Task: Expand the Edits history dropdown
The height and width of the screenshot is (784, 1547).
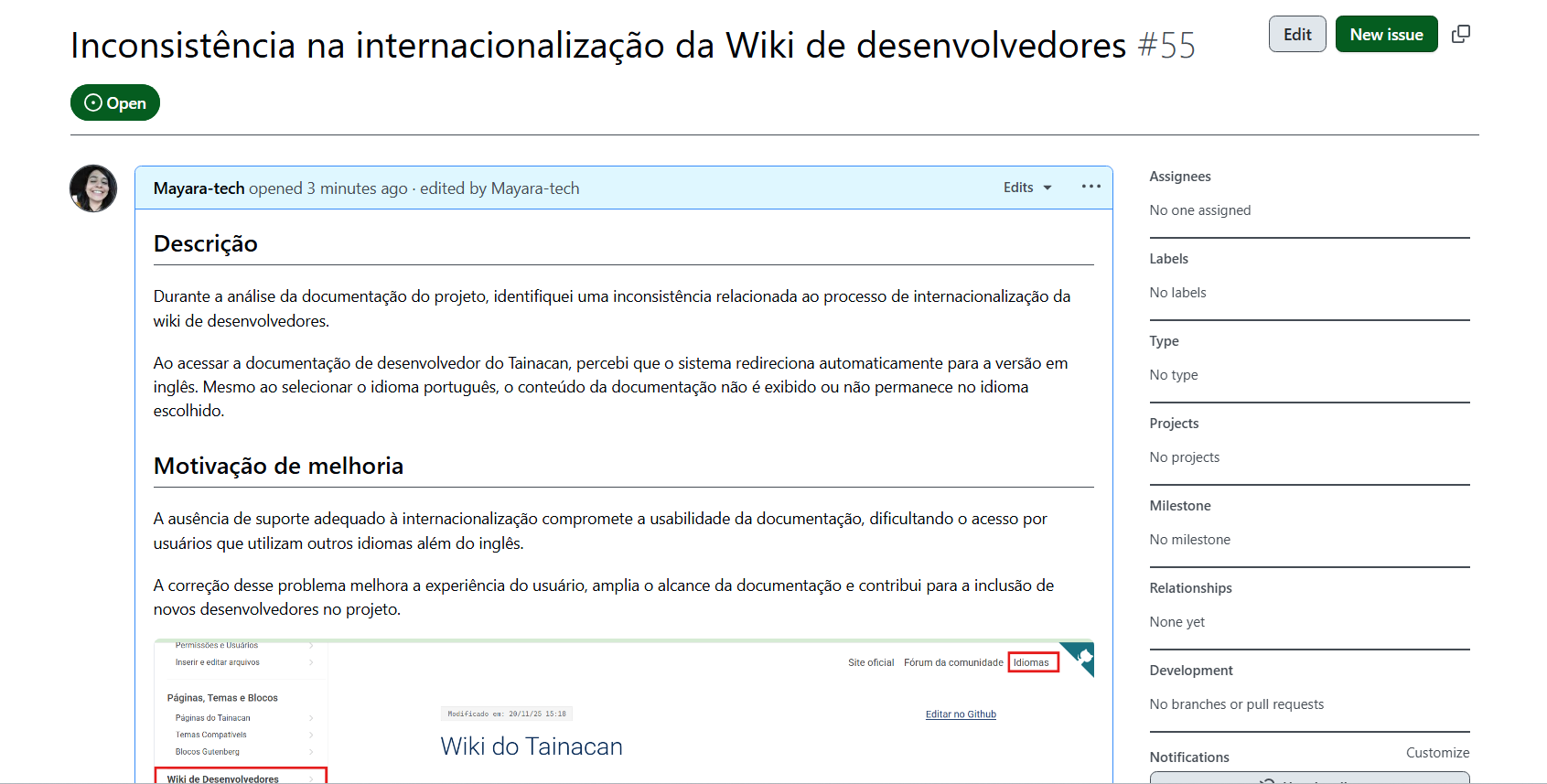Action: coord(1027,188)
